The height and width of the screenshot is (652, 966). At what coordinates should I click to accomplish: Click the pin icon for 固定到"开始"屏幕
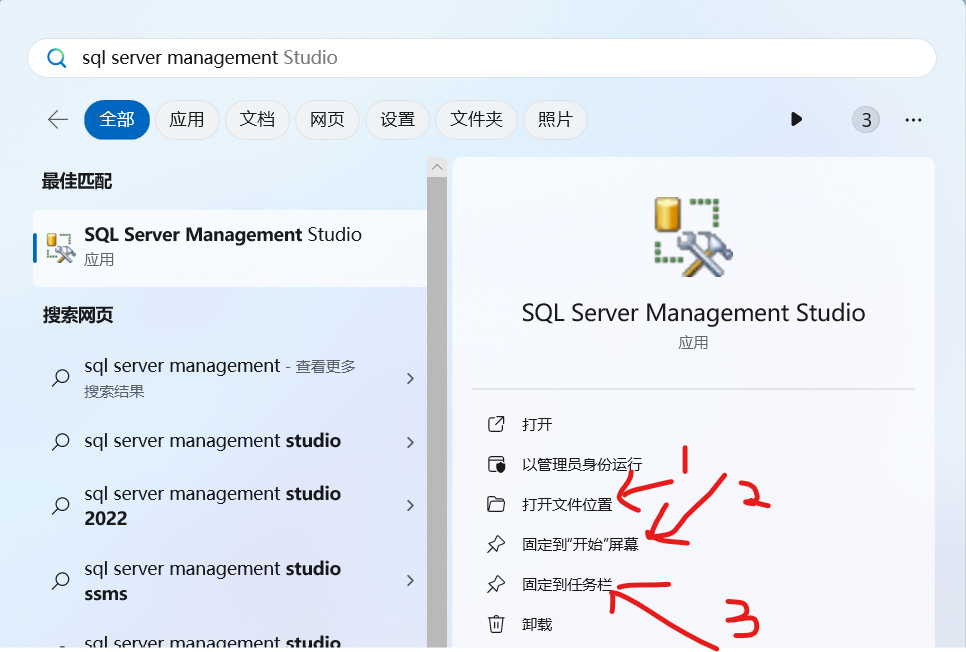[x=496, y=544]
